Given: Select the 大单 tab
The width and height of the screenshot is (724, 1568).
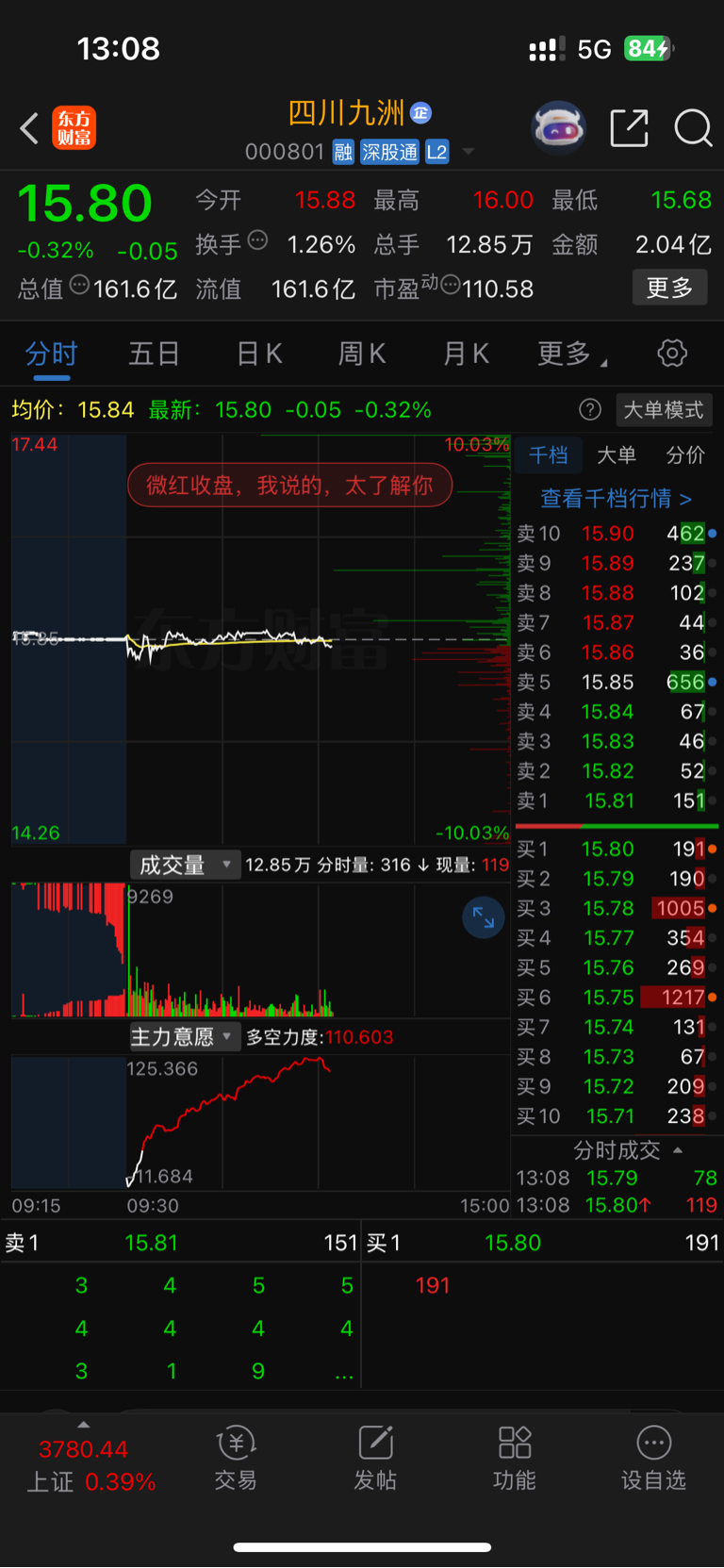Looking at the screenshot, I should (617, 455).
